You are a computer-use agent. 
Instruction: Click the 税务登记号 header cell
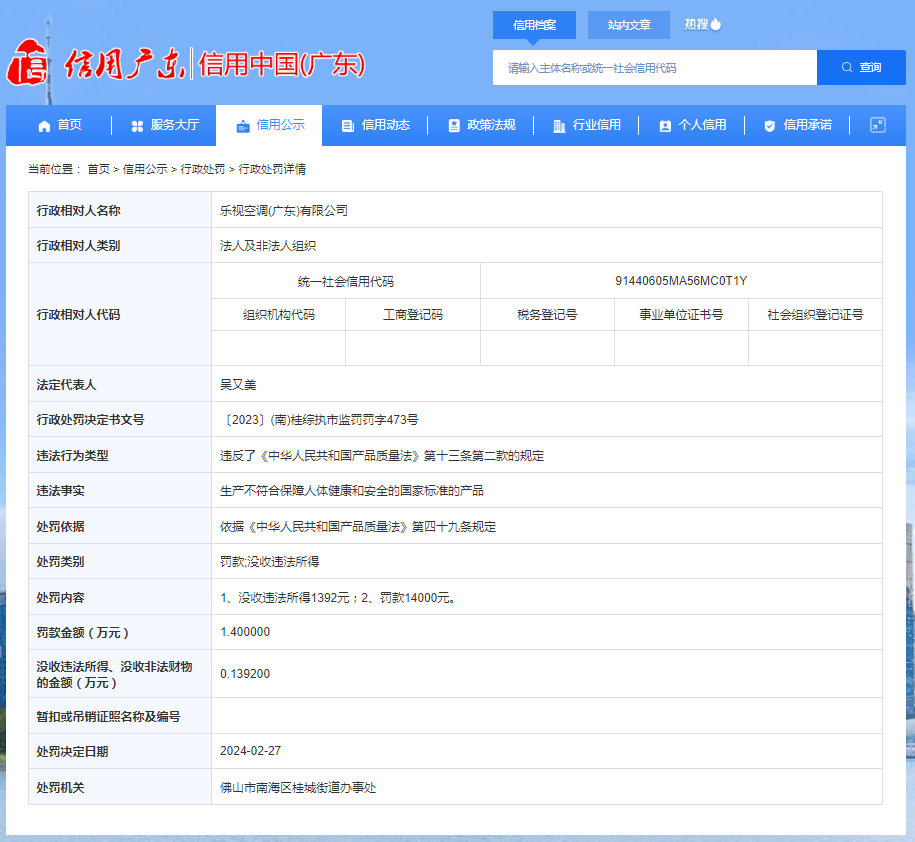547,315
